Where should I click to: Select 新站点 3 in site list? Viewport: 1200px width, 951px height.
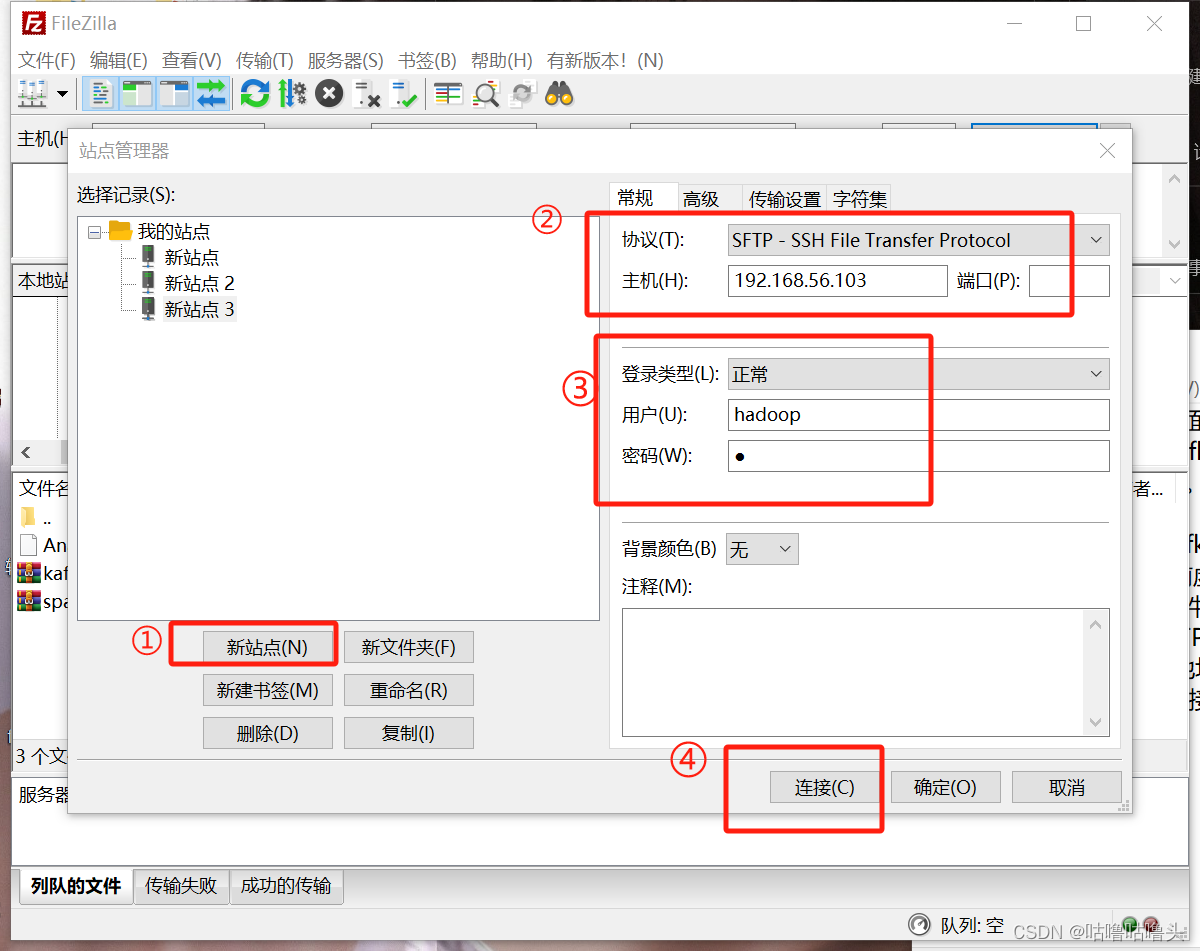click(x=199, y=309)
